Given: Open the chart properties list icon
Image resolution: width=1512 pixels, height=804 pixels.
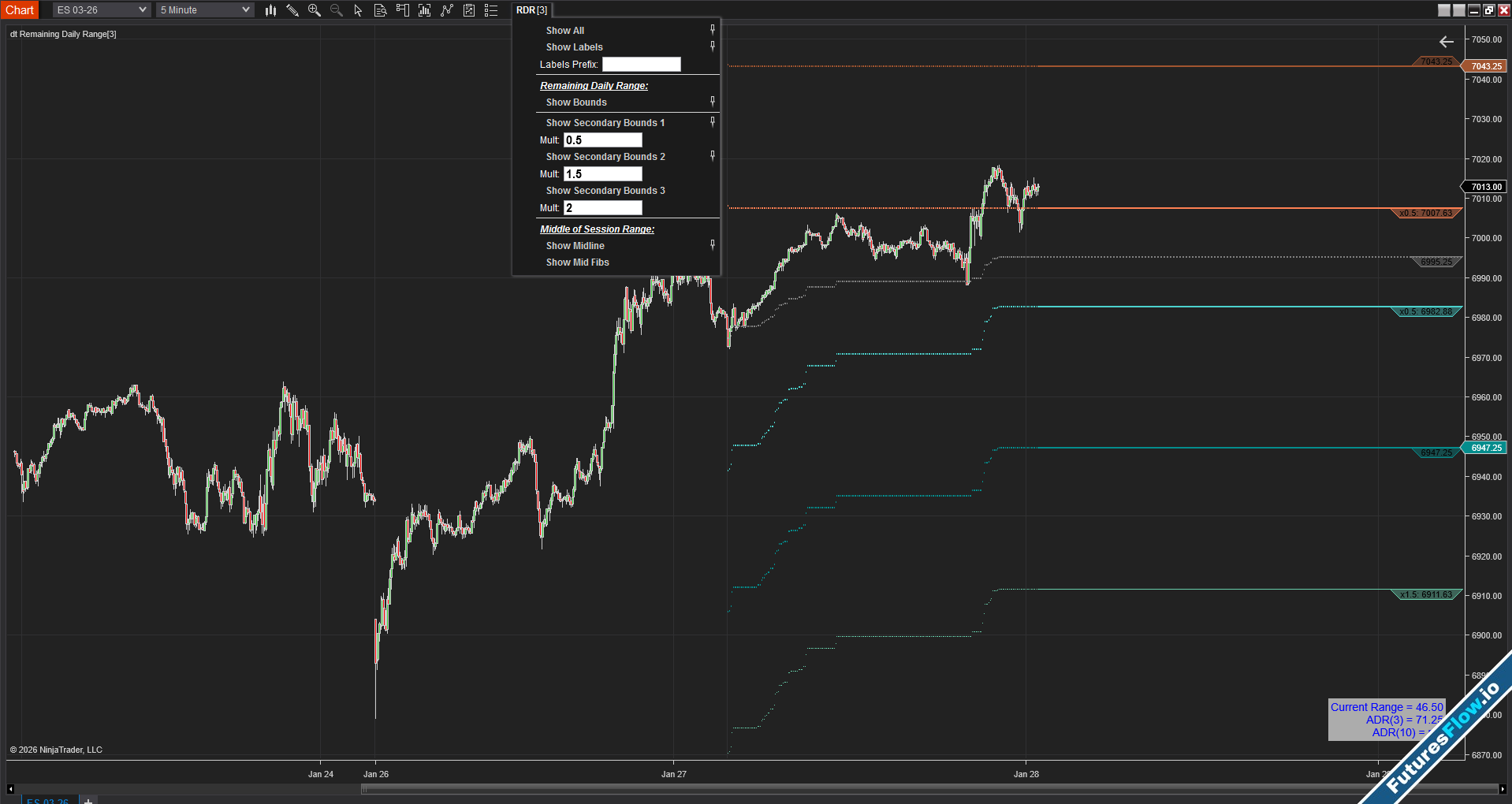Looking at the screenshot, I should pyautogui.click(x=491, y=10).
